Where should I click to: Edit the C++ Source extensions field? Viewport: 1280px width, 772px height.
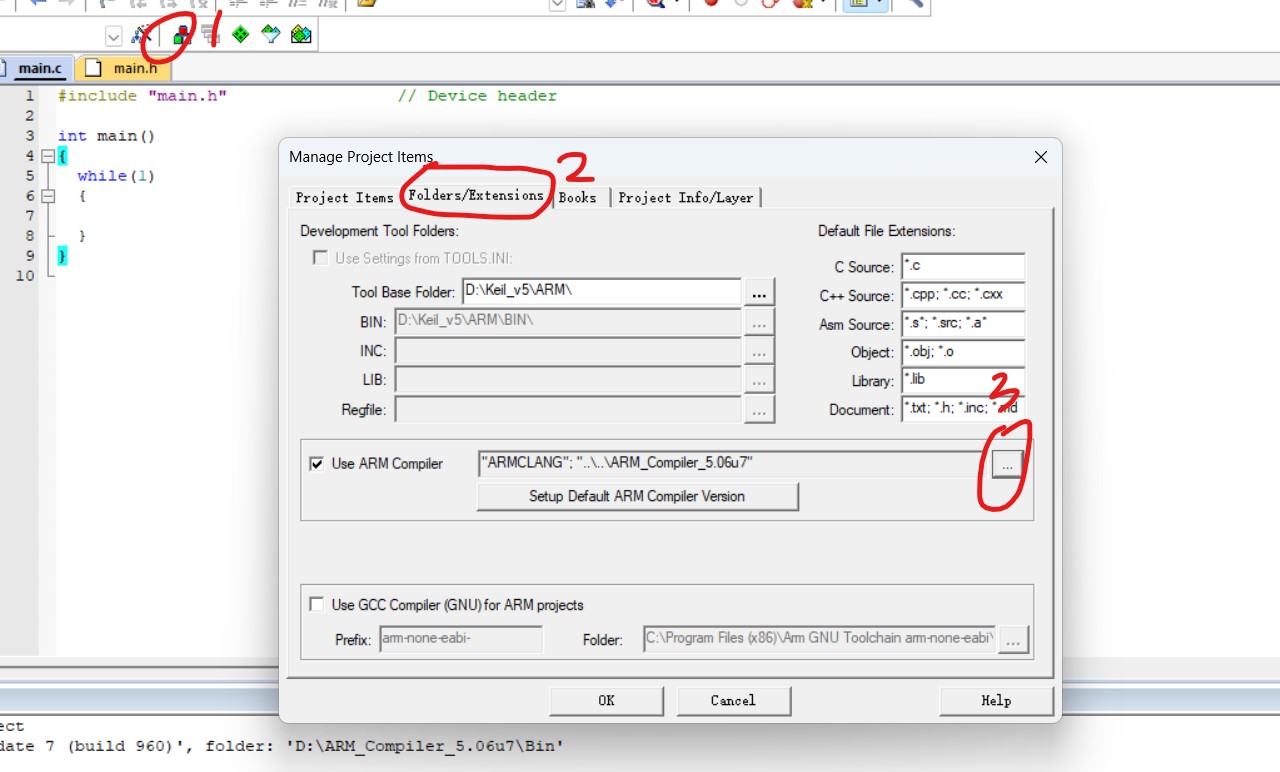963,295
